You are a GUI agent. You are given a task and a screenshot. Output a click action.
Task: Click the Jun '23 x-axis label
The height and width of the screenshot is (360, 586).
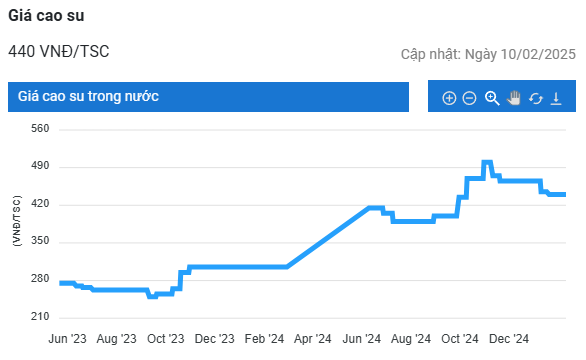(x=67, y=339)
